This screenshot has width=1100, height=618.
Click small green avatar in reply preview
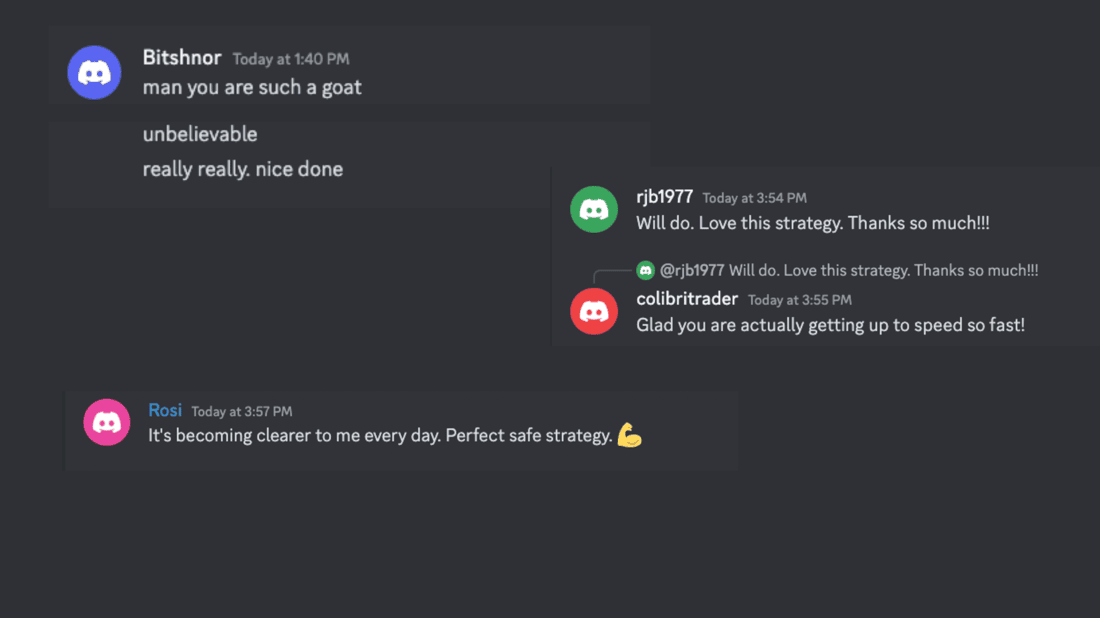click(x=646, y=270)
